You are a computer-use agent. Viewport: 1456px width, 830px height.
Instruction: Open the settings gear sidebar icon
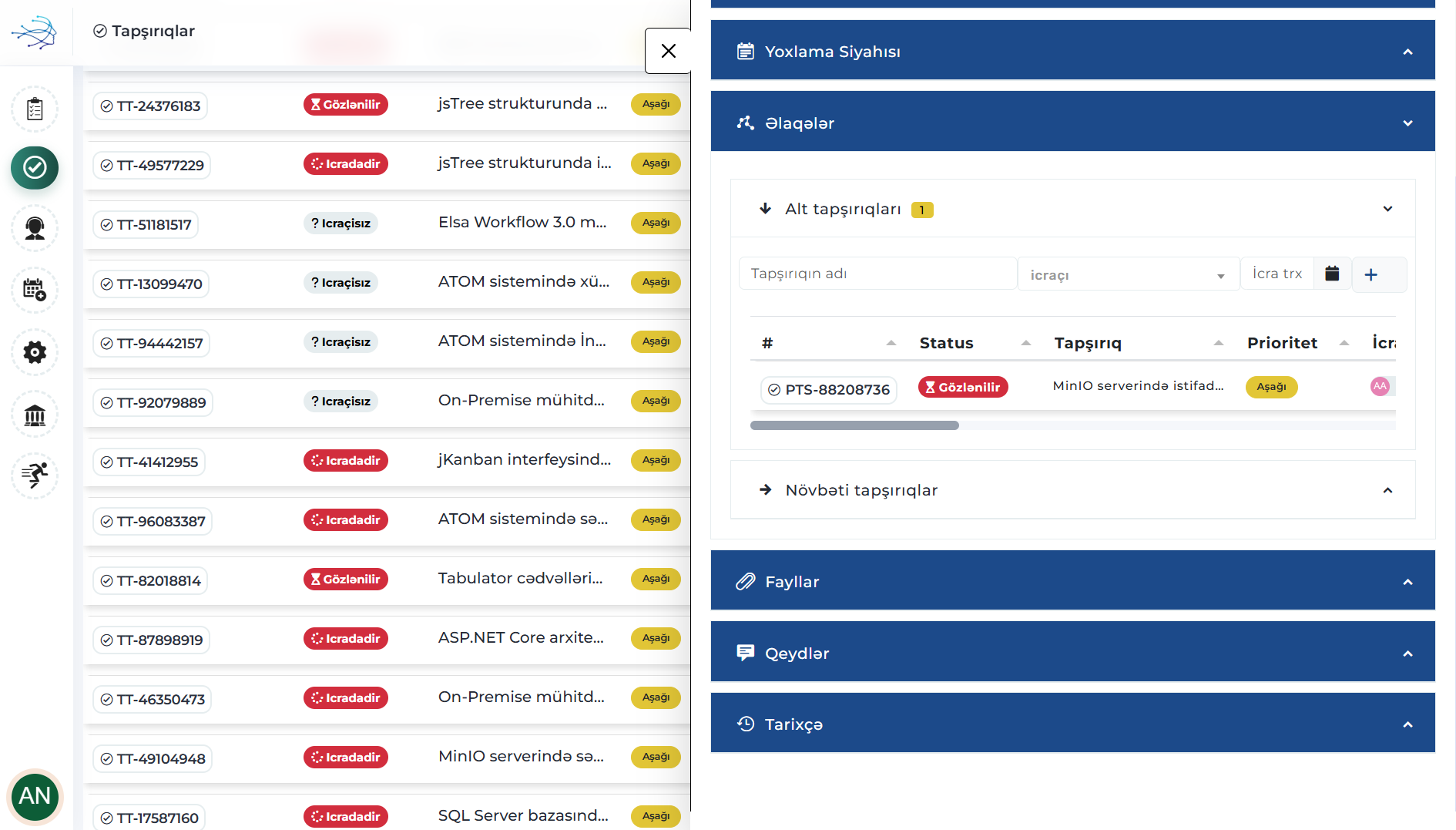point(35,352)
